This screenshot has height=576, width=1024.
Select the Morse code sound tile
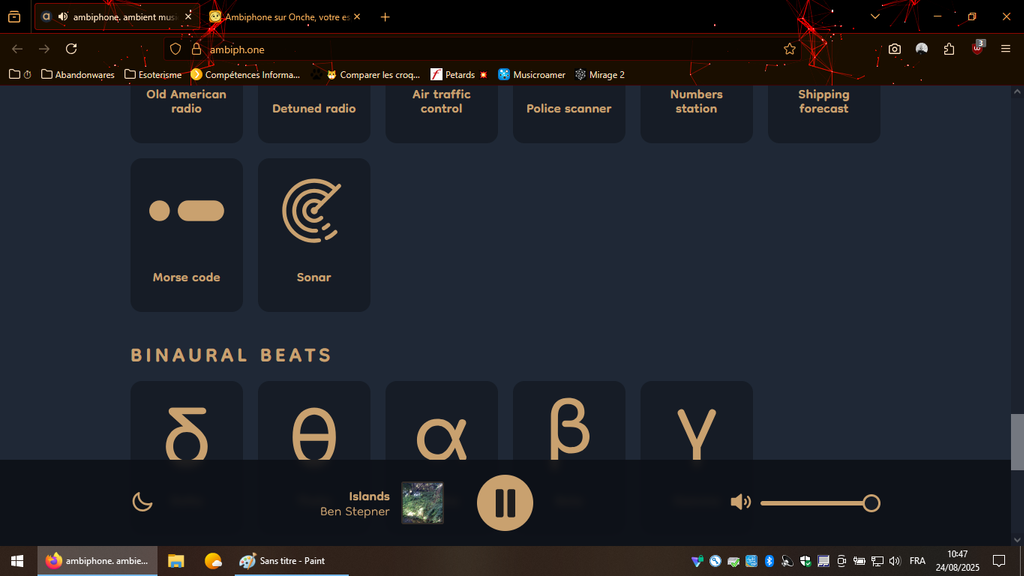[x=186, y=234]
